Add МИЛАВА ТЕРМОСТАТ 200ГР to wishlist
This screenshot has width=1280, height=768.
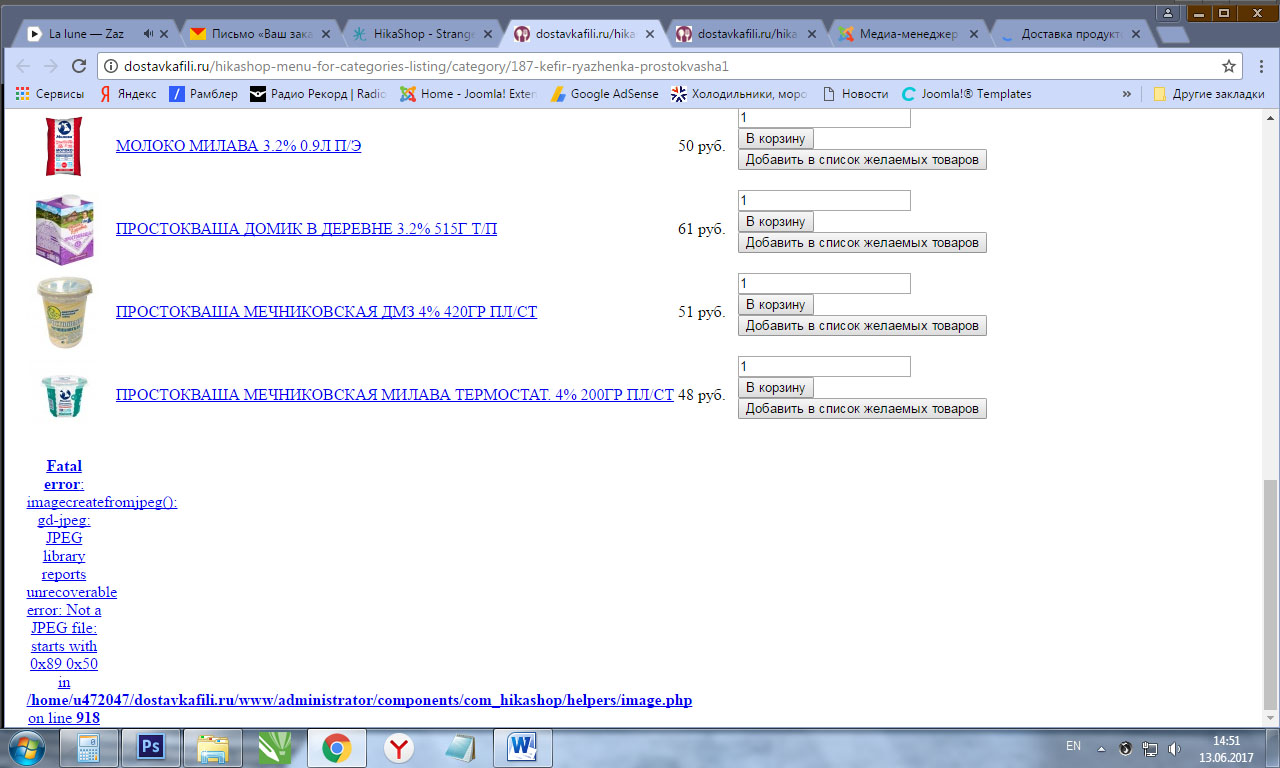pyautogui.click(x=862, y=409)
